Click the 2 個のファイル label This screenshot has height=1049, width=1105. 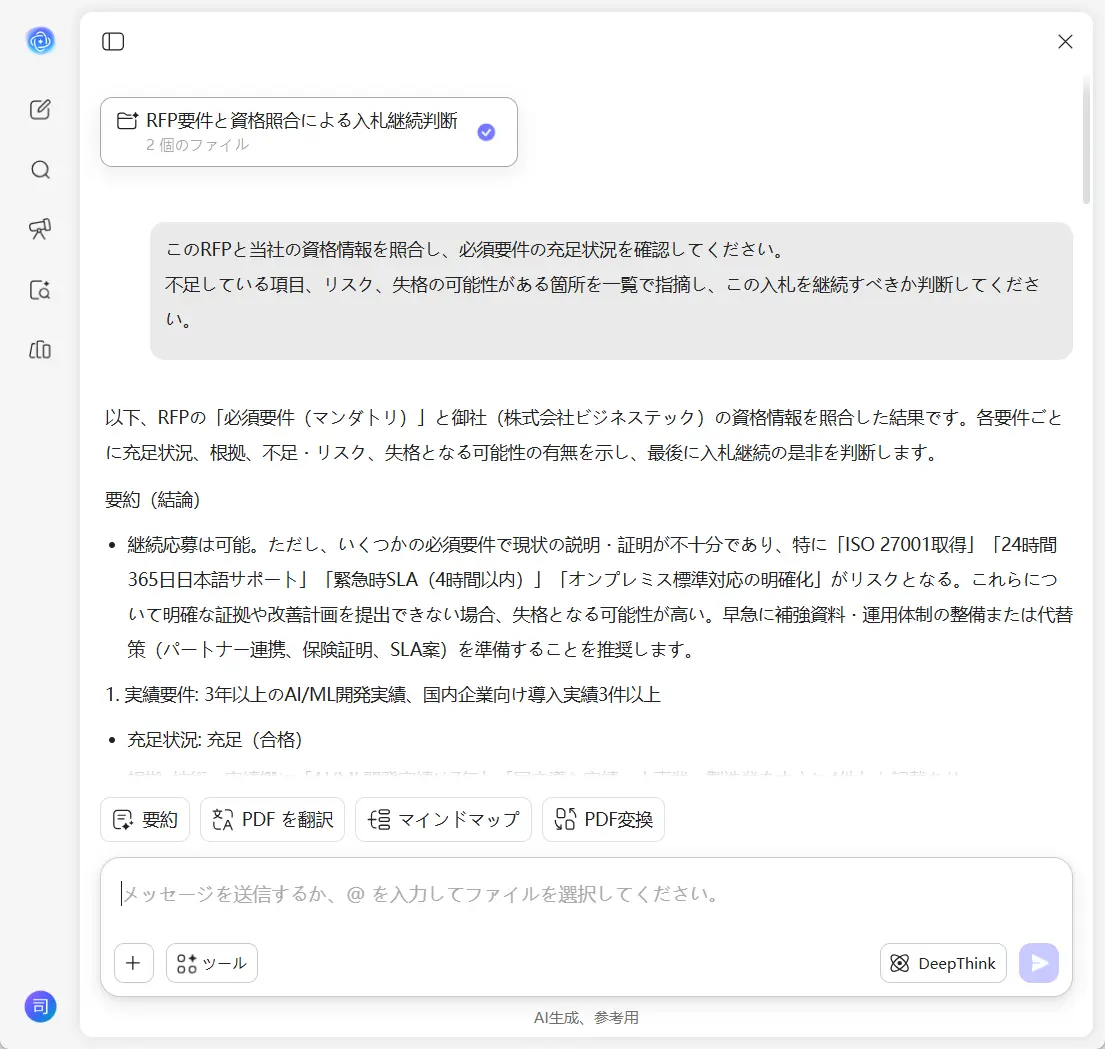pos(197,144)
